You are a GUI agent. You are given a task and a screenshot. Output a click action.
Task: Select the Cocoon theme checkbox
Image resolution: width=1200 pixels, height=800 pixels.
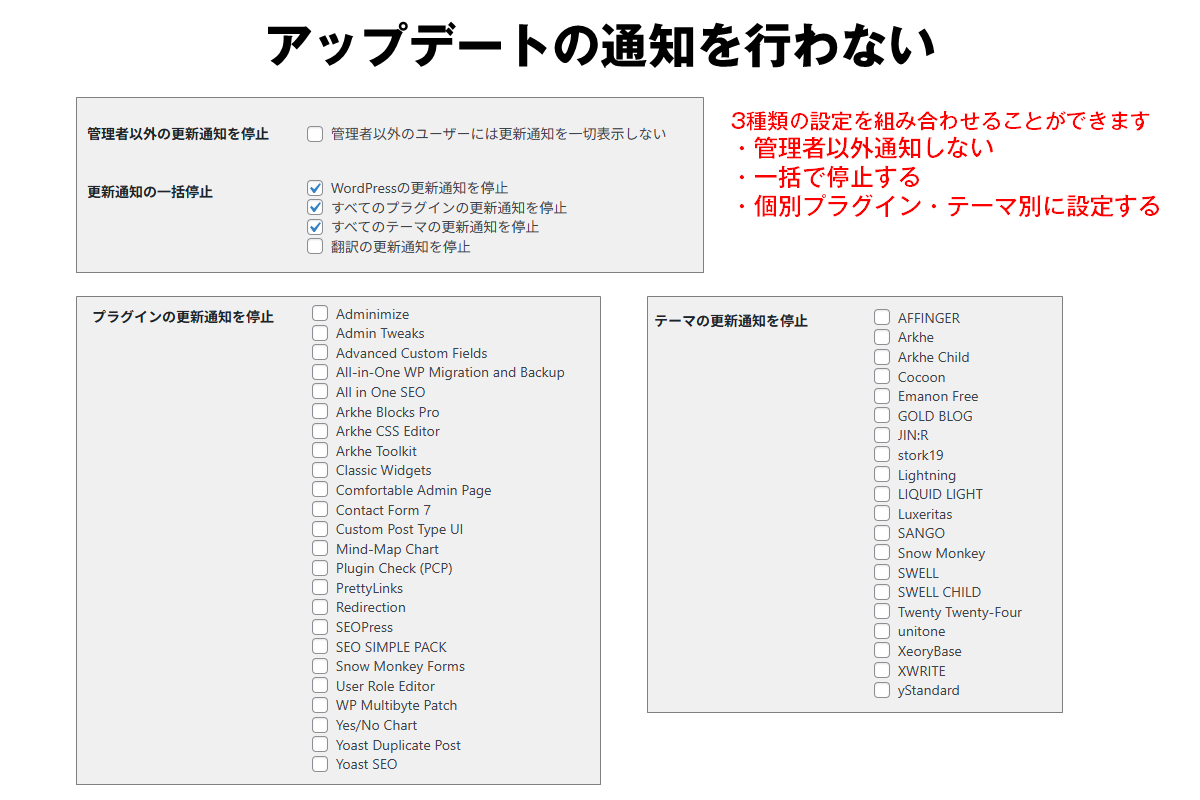882,377
